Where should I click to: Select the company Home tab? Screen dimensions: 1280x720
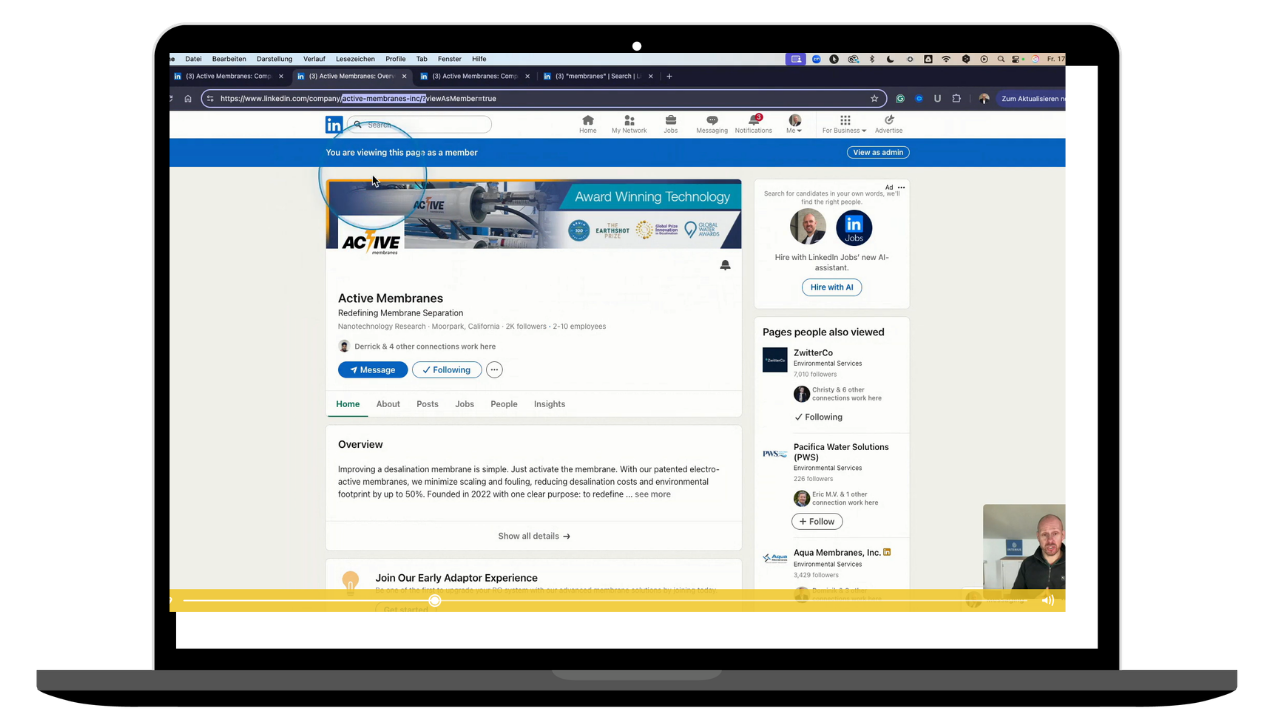coord(348,404)
